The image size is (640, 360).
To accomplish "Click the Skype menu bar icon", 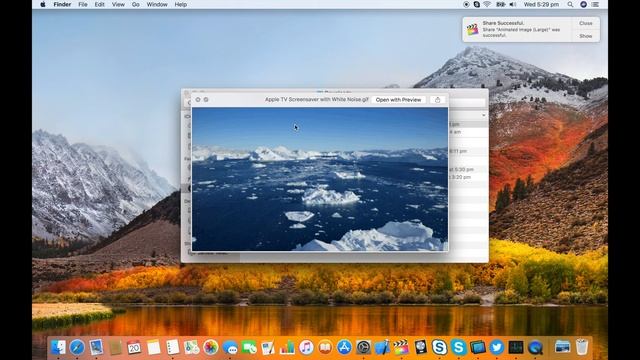I will 476,4.
